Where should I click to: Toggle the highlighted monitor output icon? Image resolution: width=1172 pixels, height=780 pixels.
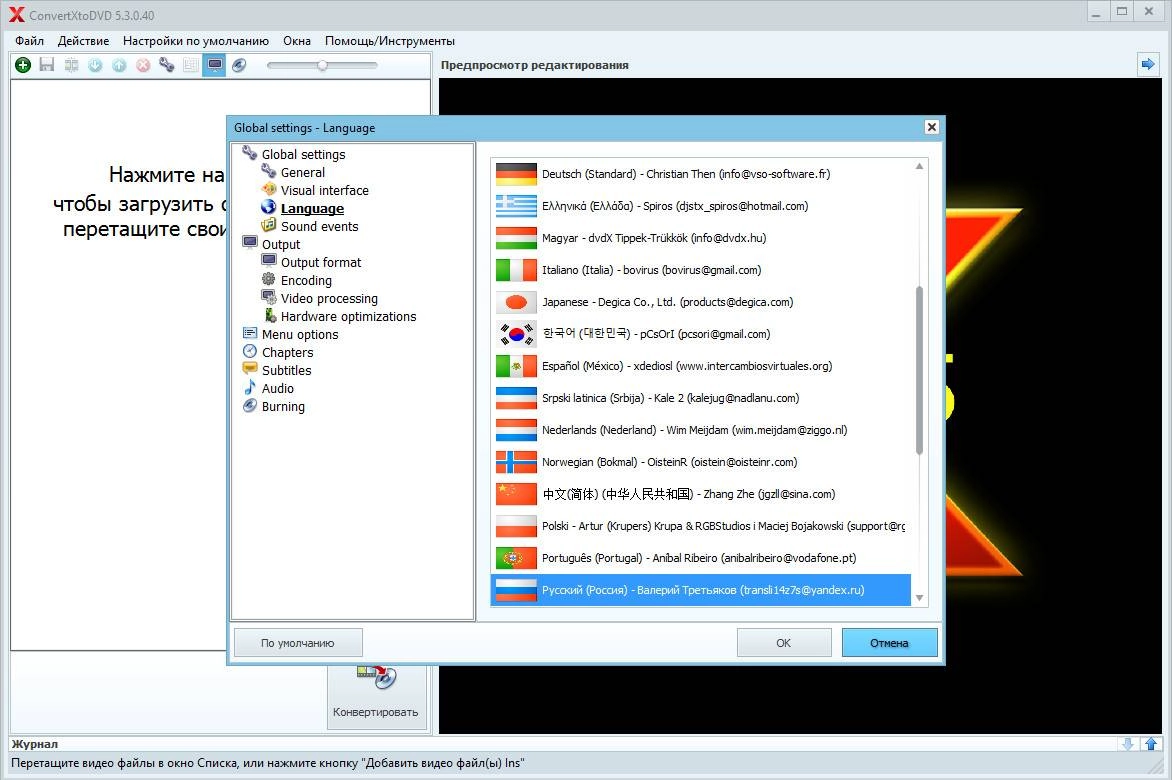point(215,65)
